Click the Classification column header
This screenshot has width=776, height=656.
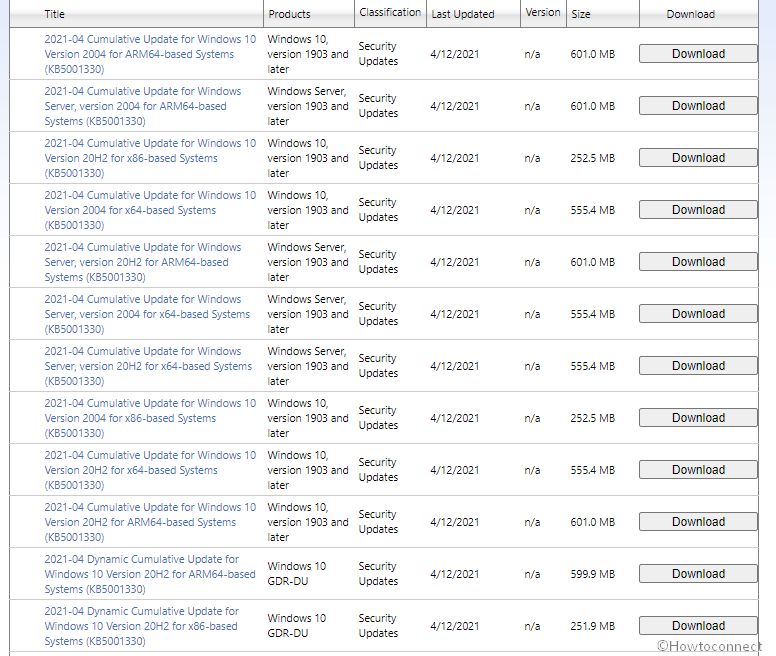389,13
